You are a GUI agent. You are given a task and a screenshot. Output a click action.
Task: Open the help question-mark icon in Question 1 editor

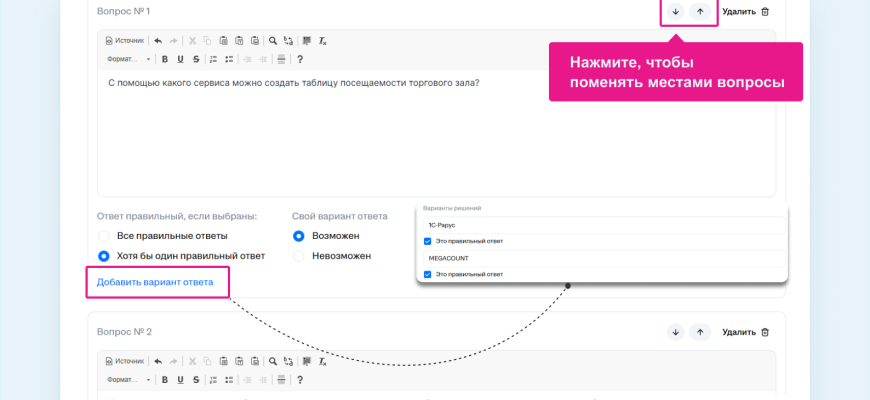tap(300, 59)
